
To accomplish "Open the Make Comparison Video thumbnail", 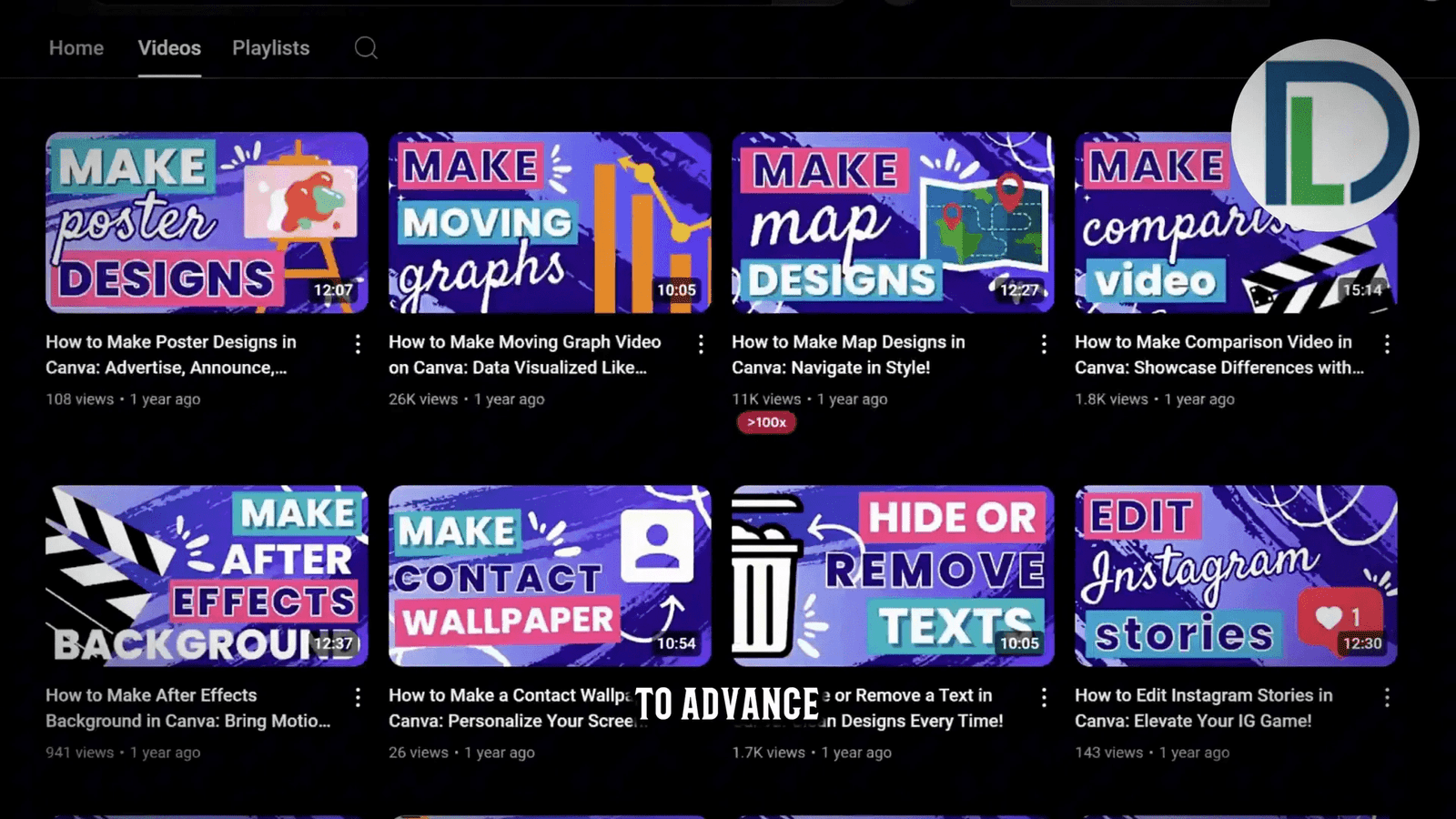I will (1236, 223).
